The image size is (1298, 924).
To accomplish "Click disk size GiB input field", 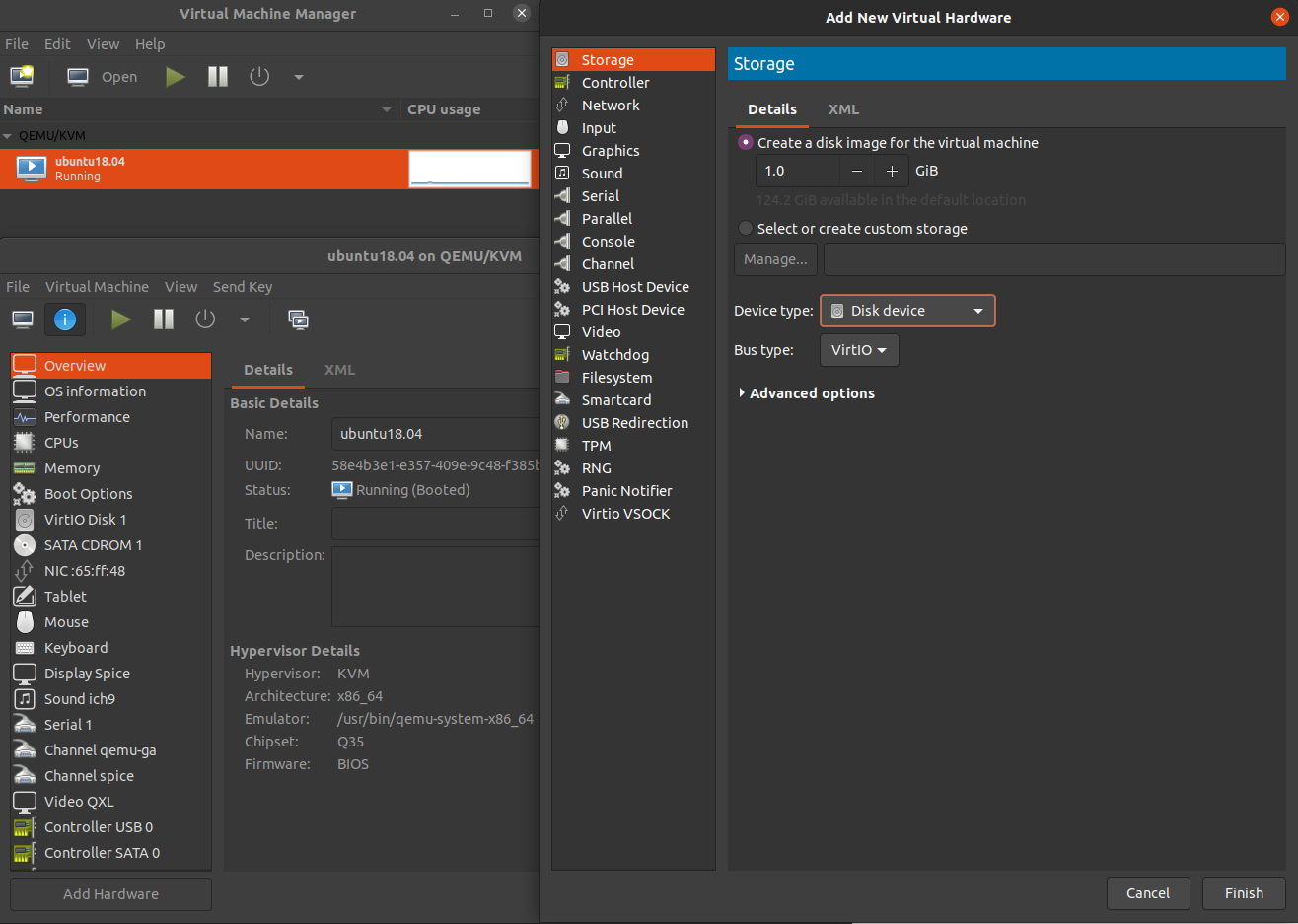I will (798, 171).
